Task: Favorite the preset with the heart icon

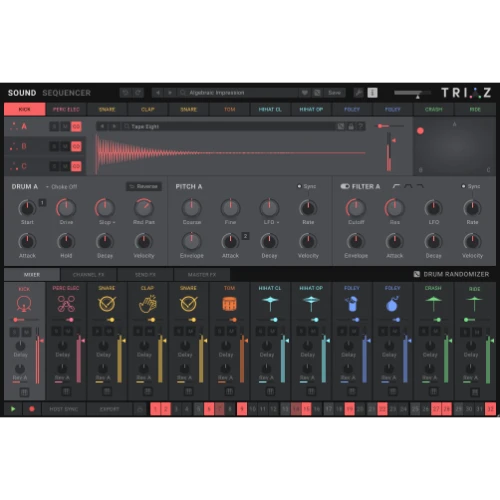Action: tap(304, 93)
